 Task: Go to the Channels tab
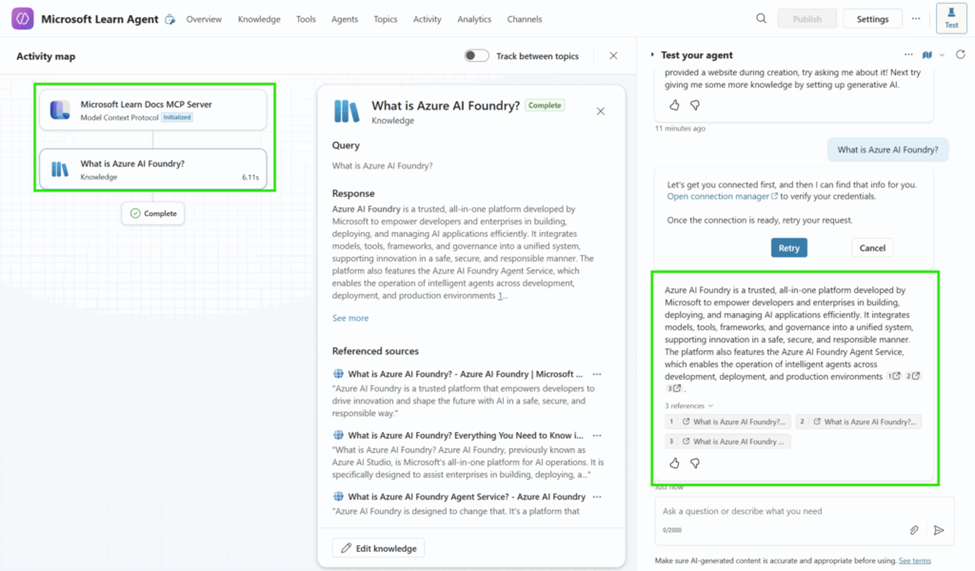point(524,19)
